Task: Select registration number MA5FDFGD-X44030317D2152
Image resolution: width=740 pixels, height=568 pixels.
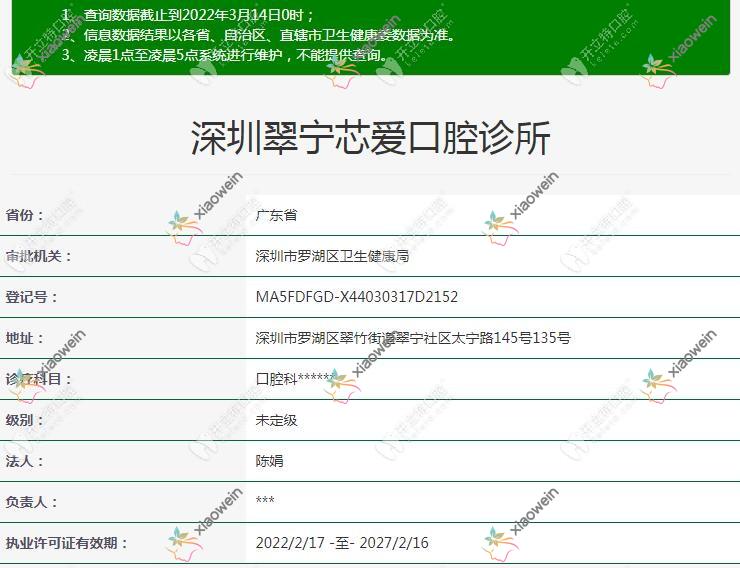Action: (x=357, y=297)
